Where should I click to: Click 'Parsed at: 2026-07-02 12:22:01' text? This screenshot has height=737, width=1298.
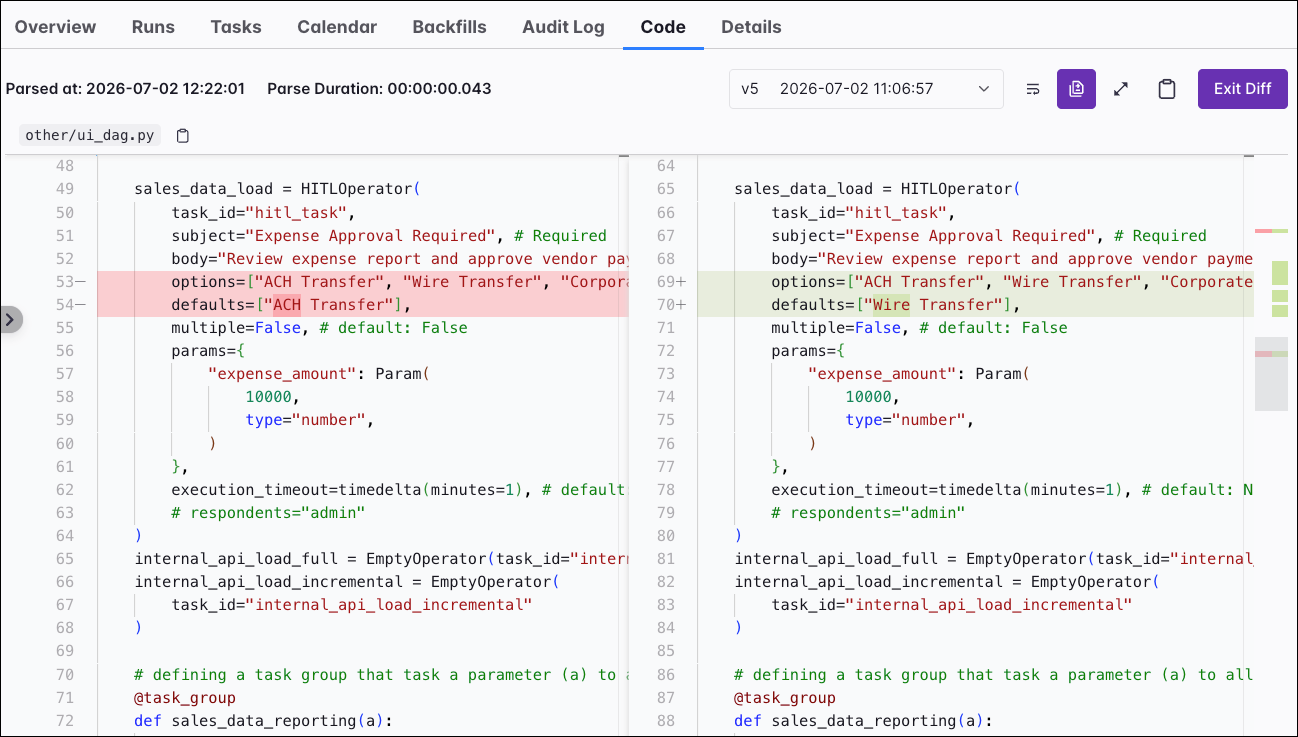125,89
